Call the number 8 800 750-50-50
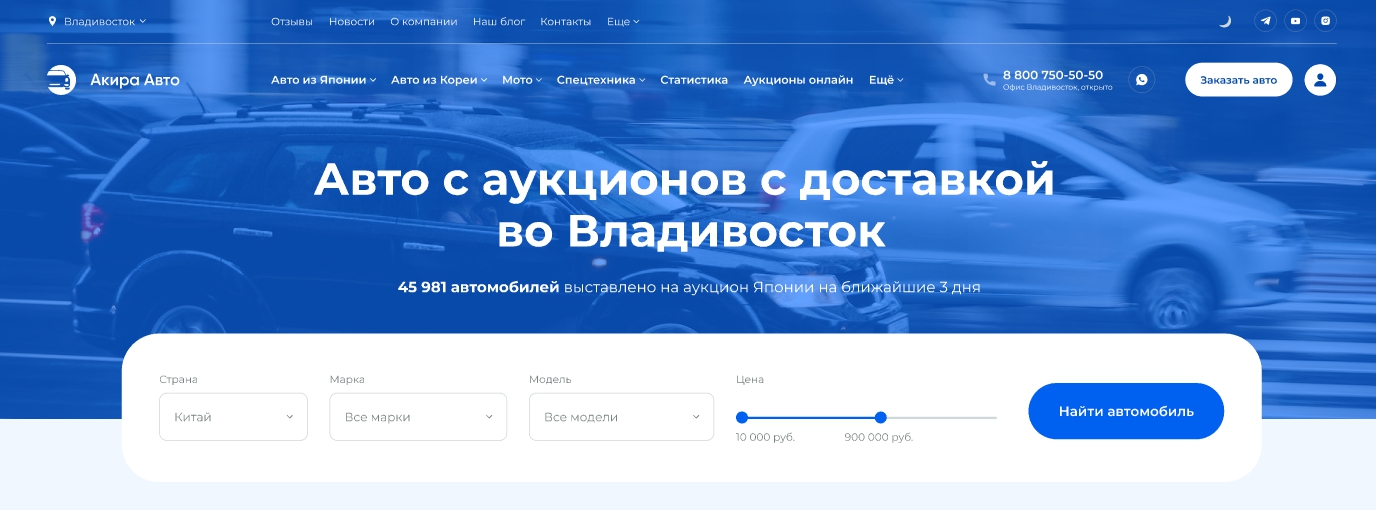 point(1053,75)
